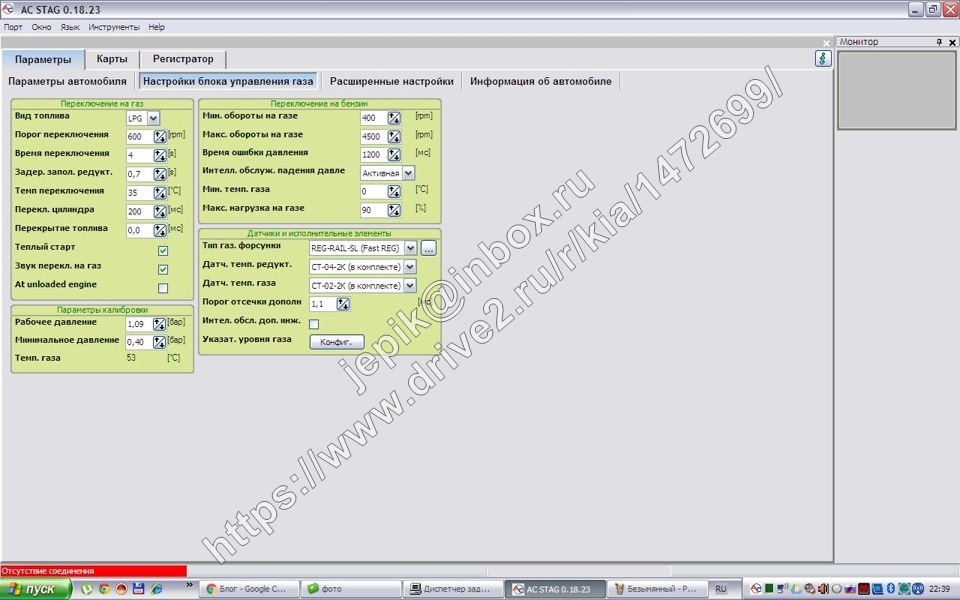Open the Датч. темп. редукт. dropdown
The image size is (960, 600).
[410, 267]
